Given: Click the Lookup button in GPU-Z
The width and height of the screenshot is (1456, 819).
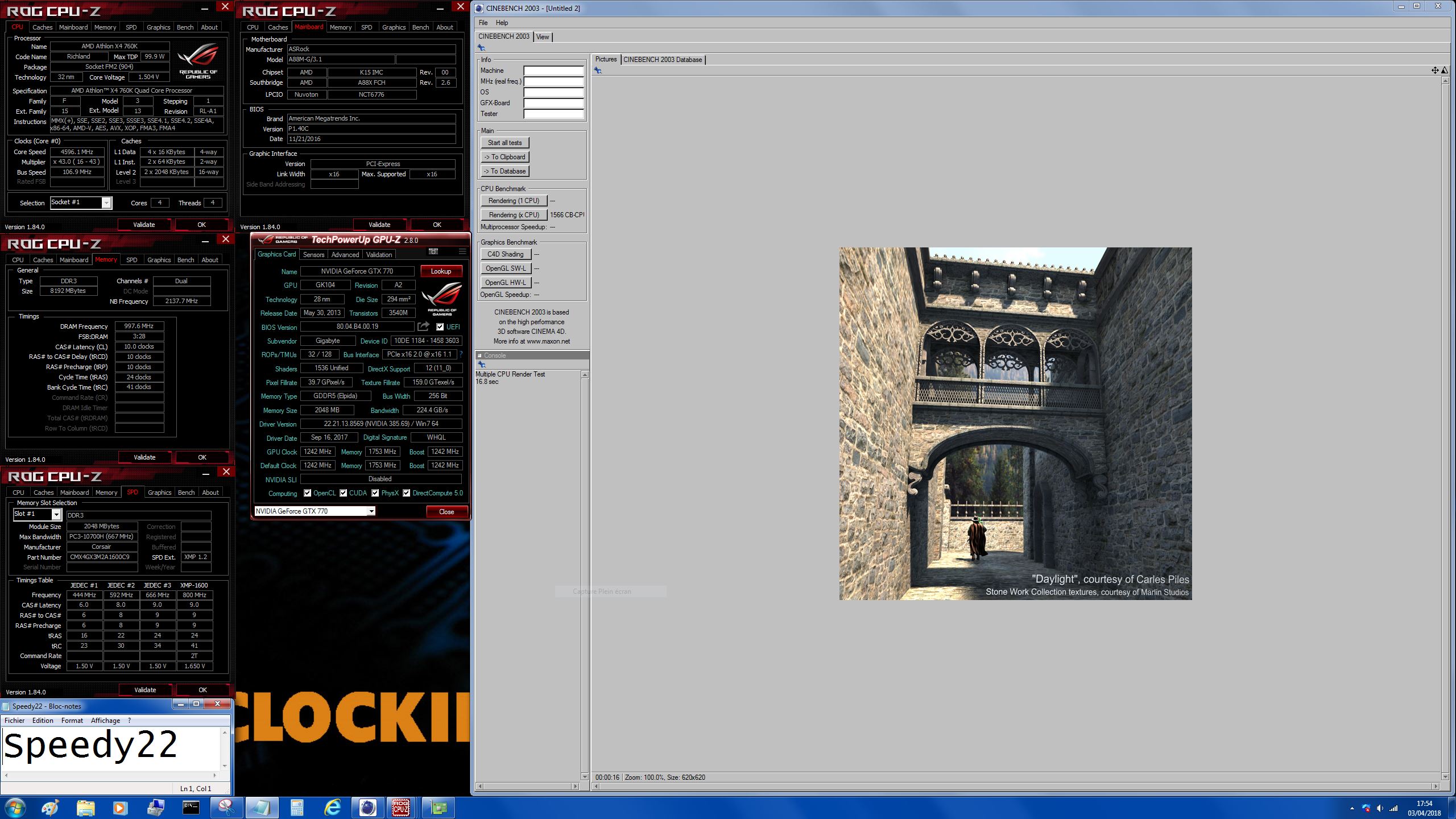Looking at the screenshot, I should pyautogui.click(x=441, y=271).
